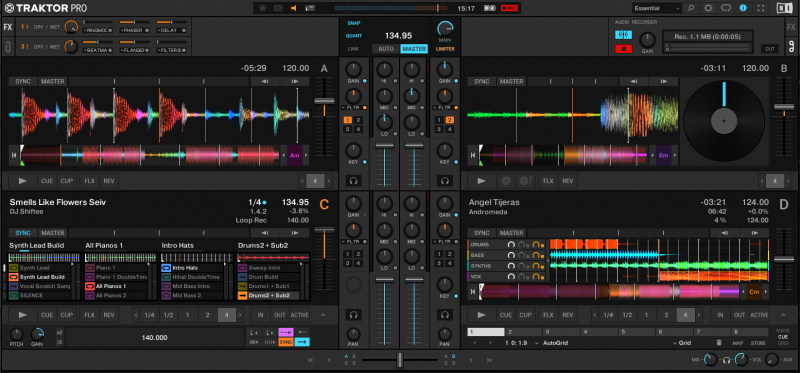Click crossfader fast-right double arrow
This screenshot has height=373, width=800.
489,360
